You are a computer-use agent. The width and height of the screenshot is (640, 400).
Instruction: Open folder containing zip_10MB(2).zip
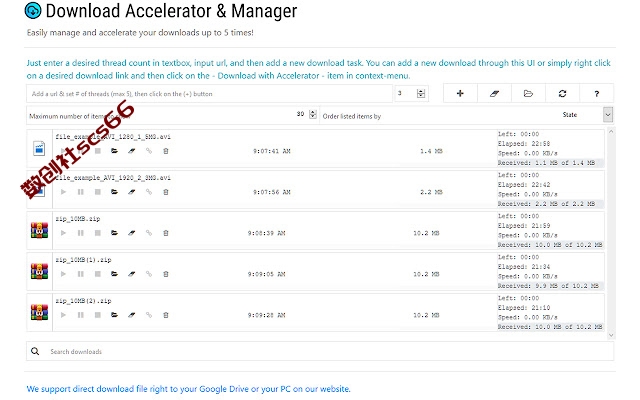(x=114, y=315)
